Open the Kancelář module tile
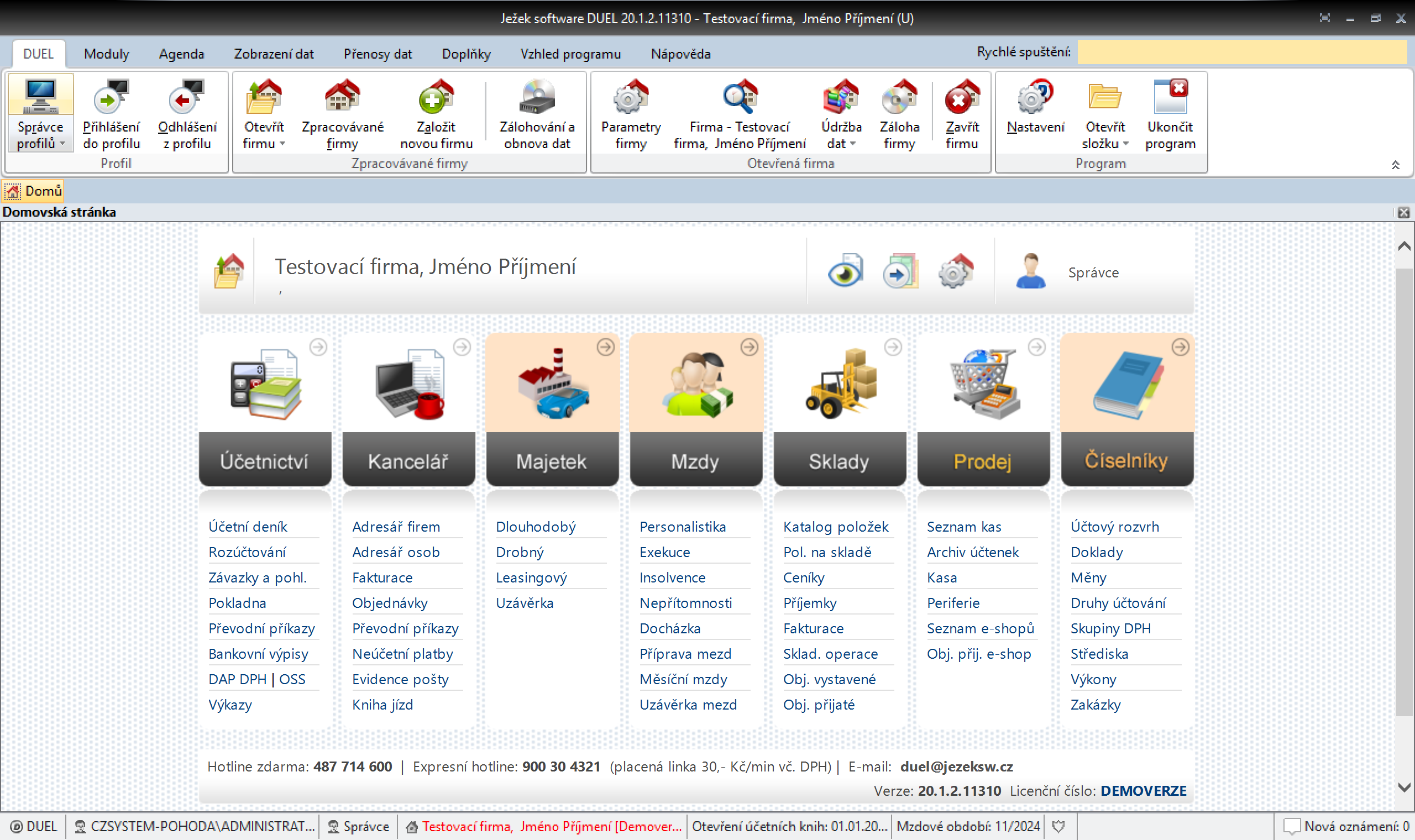1415x840 pixels. click(408, 410)
